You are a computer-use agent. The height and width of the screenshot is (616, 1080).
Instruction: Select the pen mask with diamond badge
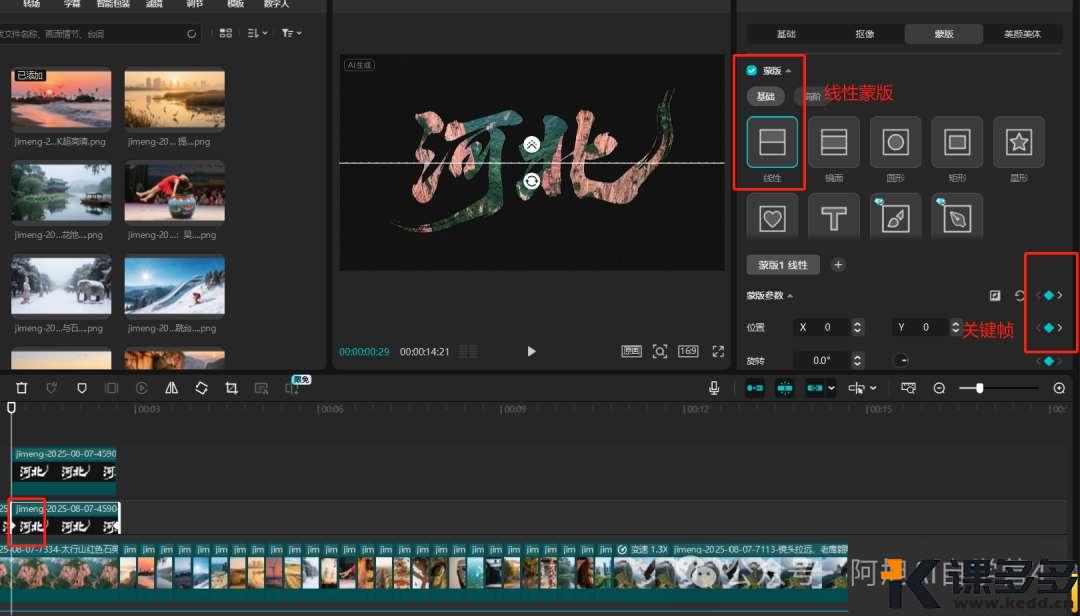957,218
